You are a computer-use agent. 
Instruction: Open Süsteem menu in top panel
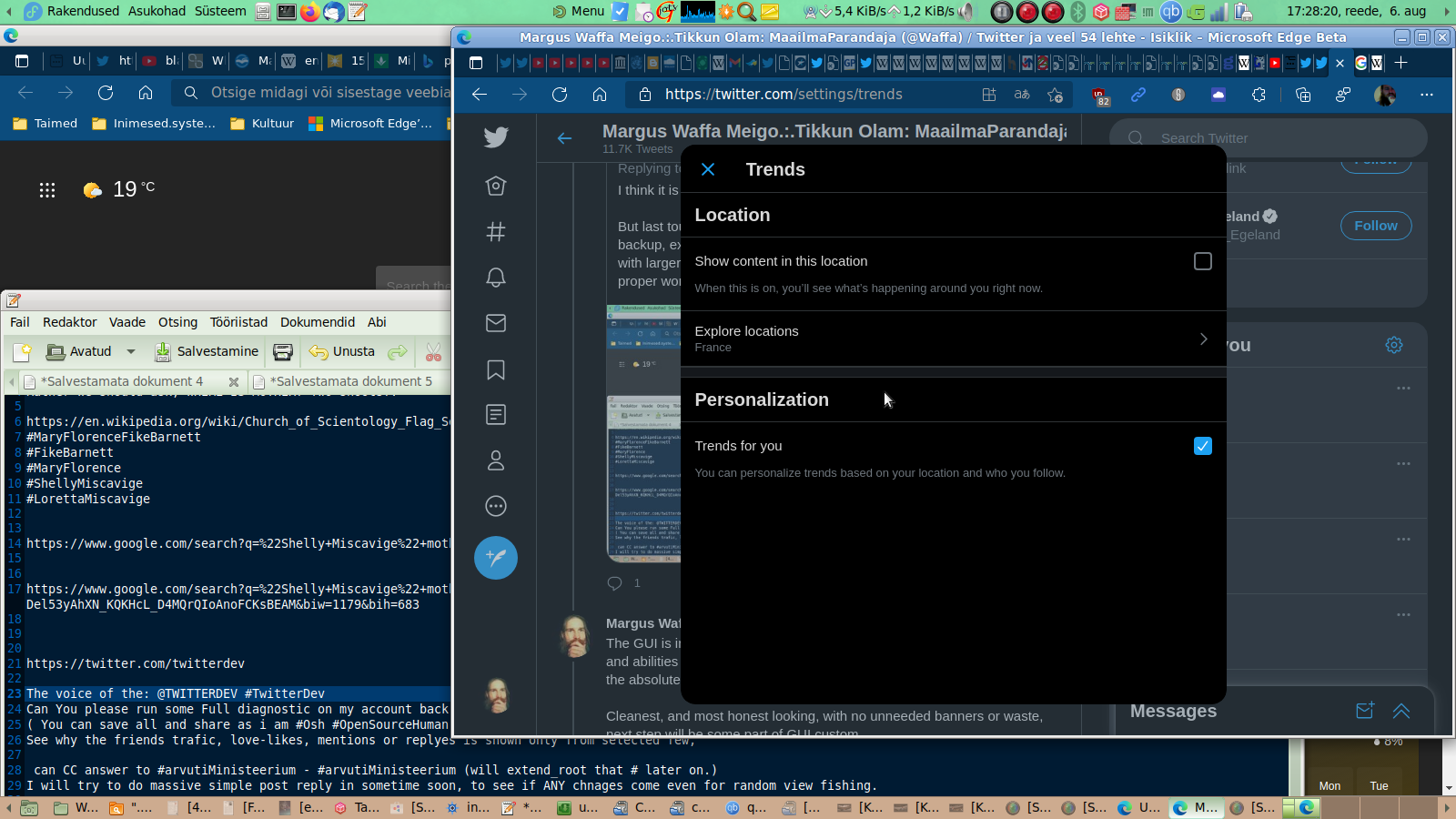(220, 11)
